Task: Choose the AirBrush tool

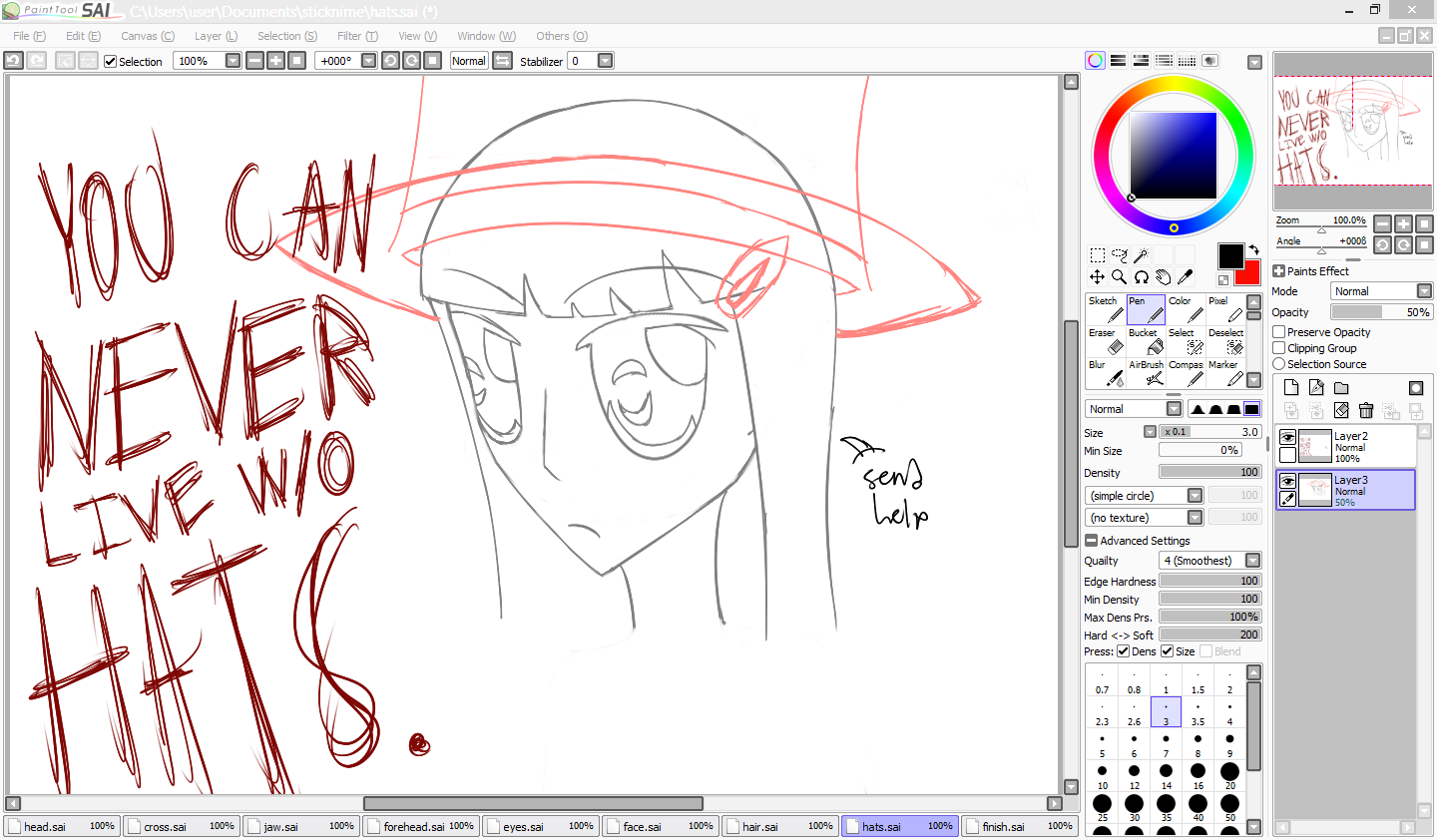Action: pos(1146,373)
